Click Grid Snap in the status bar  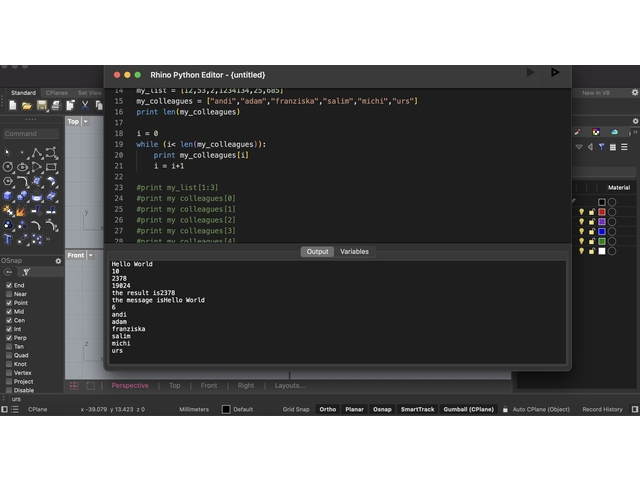(296, 409)
